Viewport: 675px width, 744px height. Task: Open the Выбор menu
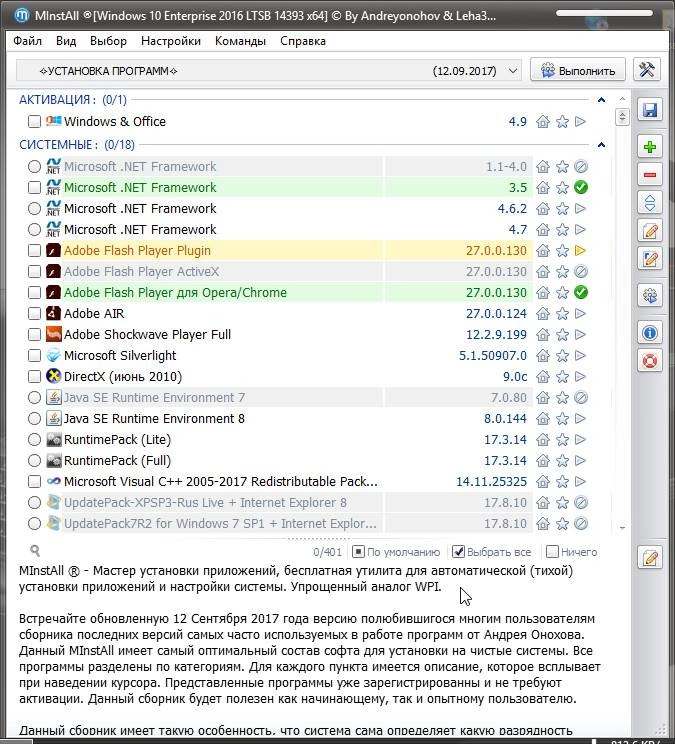coord(108,41)
